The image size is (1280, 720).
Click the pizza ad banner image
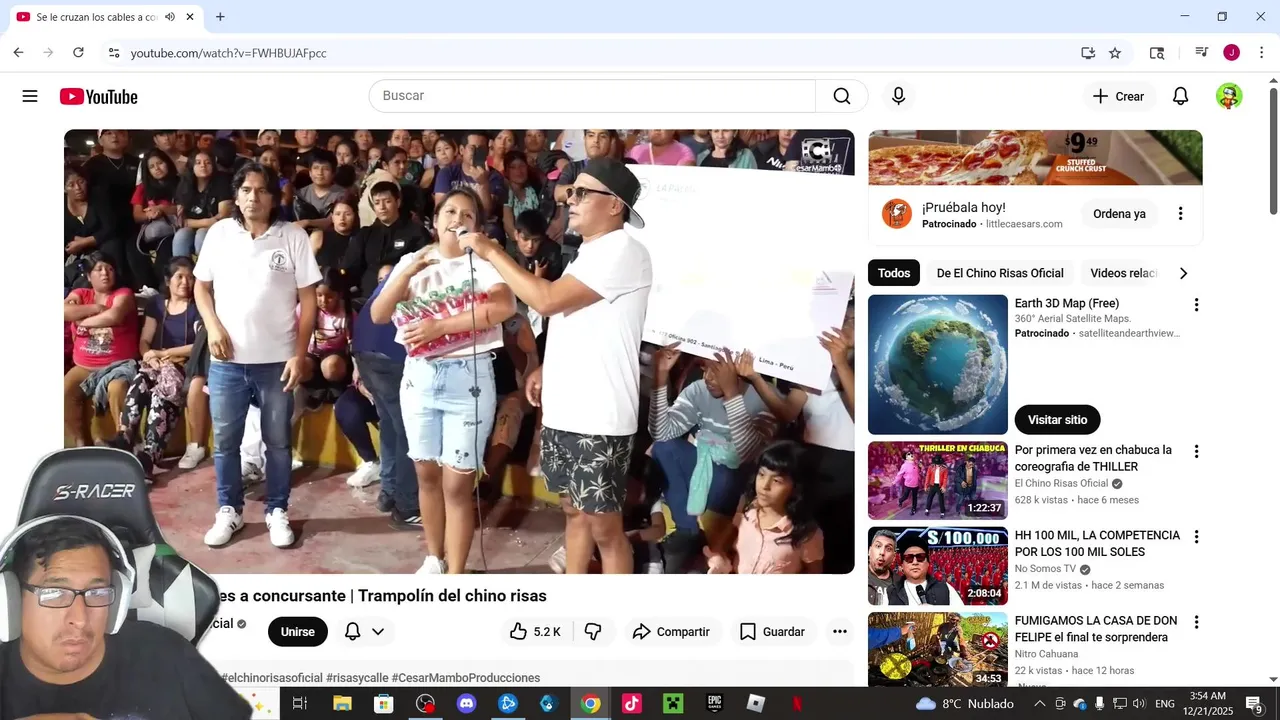(x=1035, y=158)
